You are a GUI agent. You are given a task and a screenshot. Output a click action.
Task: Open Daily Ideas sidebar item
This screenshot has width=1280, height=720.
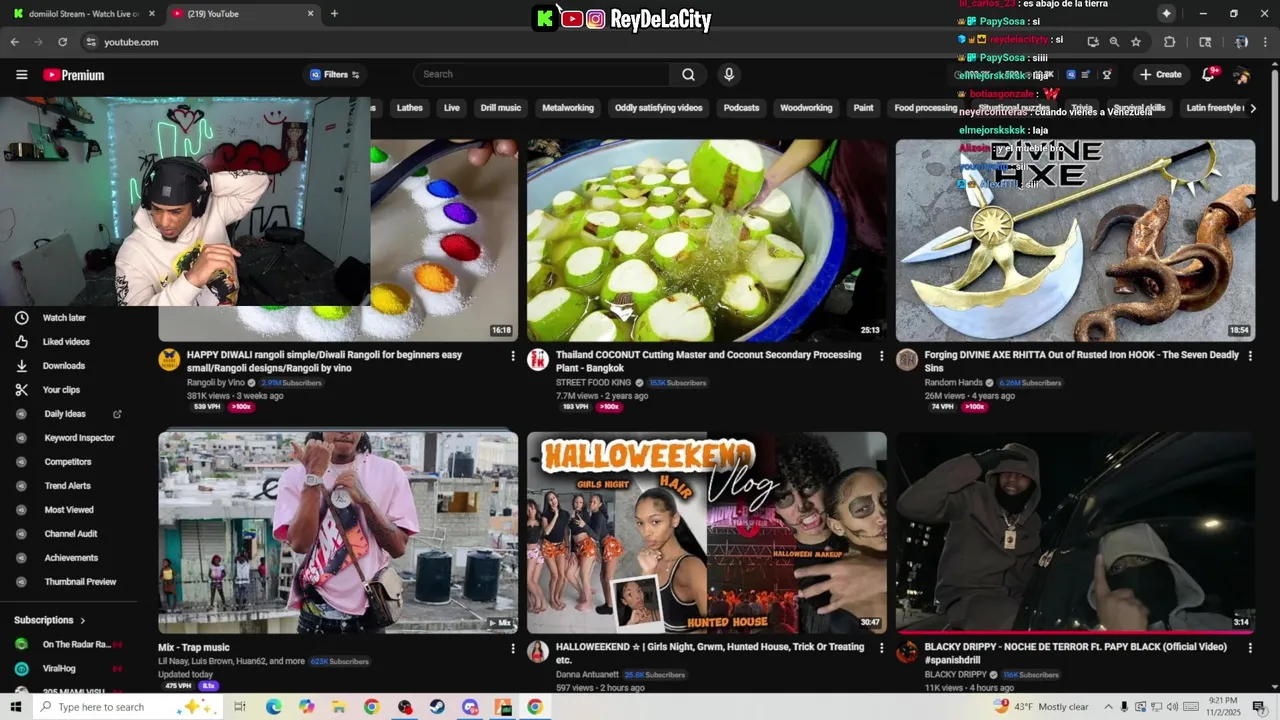(x=65, y=414)
